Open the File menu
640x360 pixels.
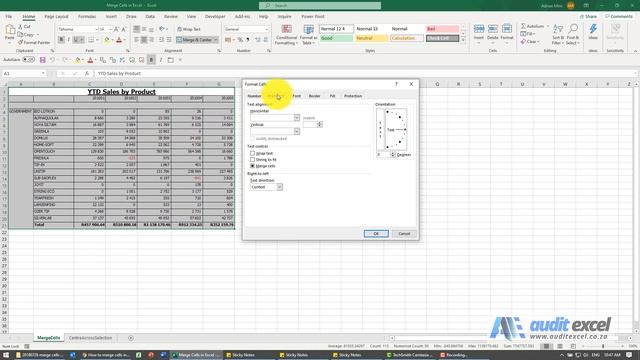point(9,17)
